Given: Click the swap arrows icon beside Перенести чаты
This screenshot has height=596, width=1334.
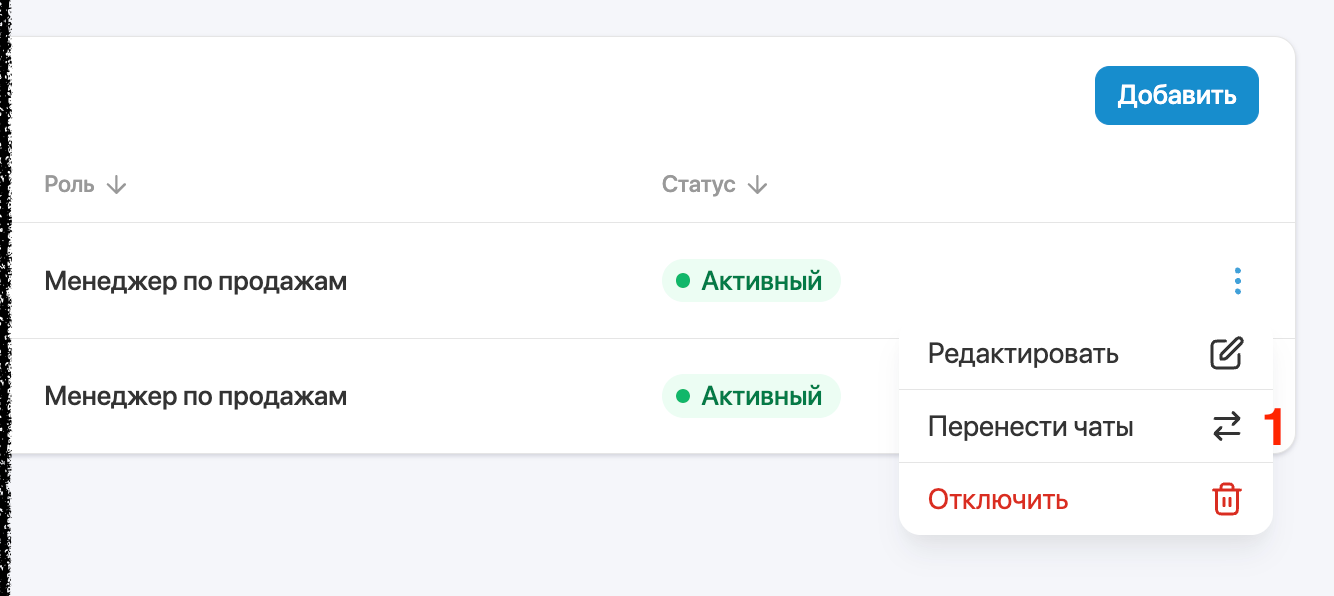Looking at the screenshot, I should coord(1226,427).
